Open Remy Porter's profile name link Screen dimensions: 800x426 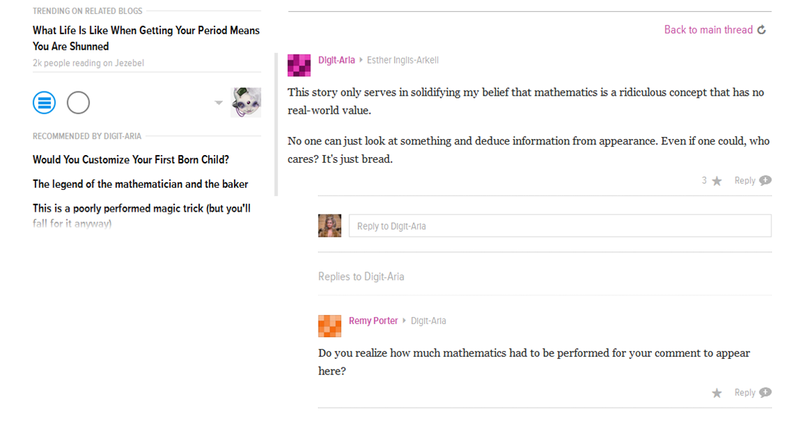tap(373, 321)
